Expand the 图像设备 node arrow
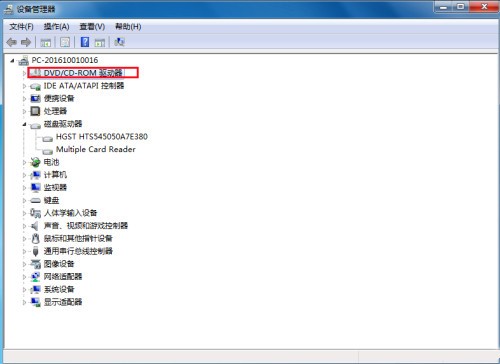 (24, 264)
